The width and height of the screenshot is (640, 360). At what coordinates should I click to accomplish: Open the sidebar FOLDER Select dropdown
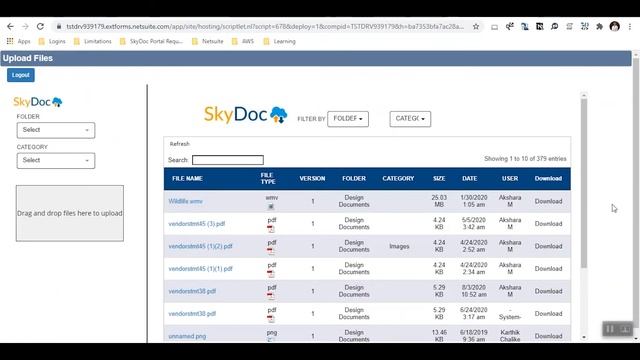[56, 130]
